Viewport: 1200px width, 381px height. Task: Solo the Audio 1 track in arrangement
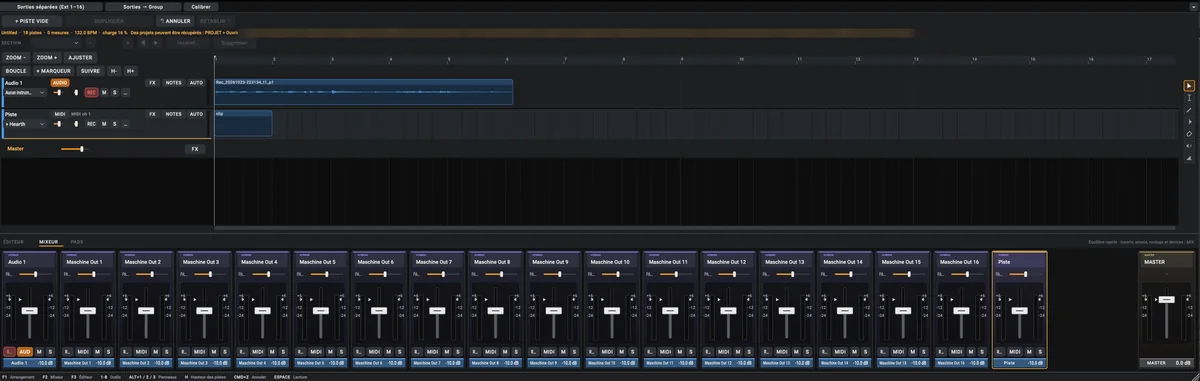coord(114,92)
